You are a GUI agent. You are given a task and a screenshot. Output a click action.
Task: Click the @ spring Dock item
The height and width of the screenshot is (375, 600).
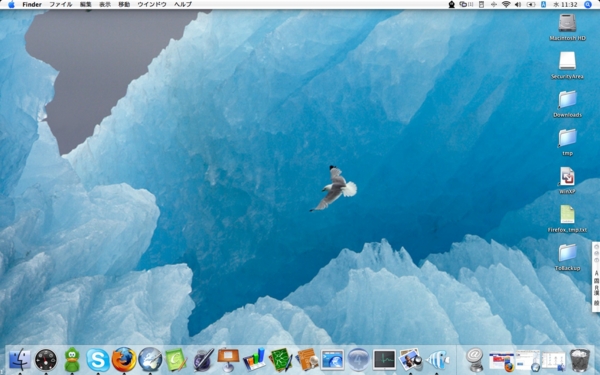point(476,360)
